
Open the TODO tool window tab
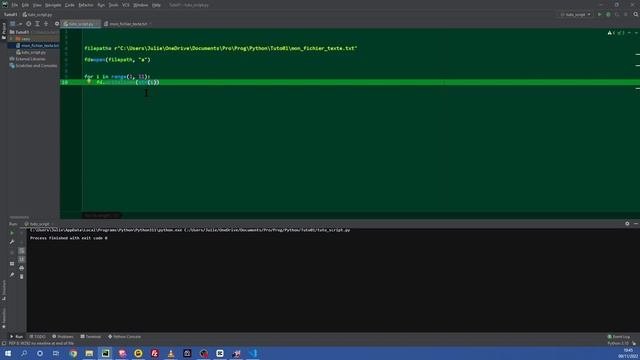coord(38,337)
